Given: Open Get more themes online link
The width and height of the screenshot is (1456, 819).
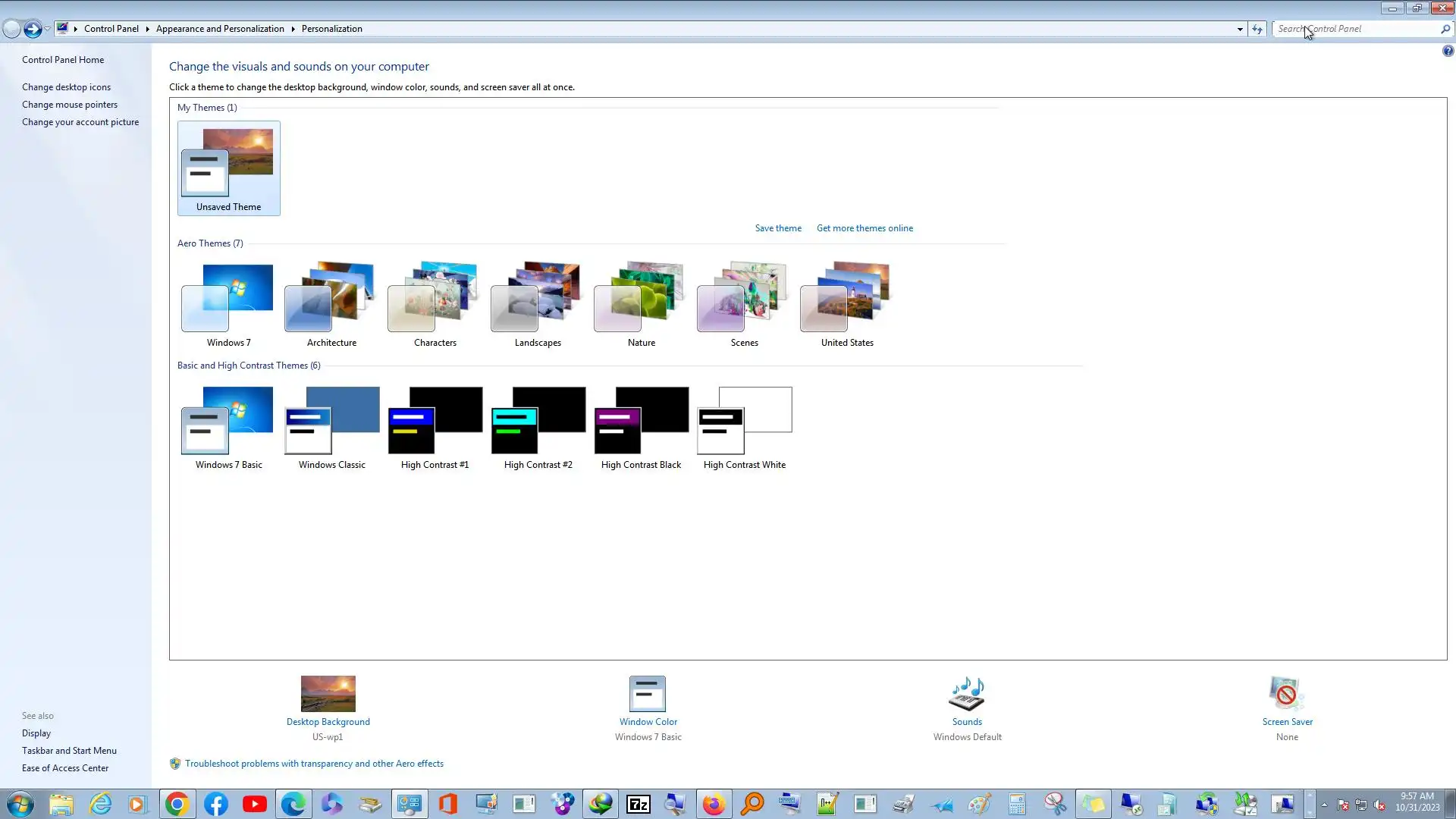Looking at the screenshot, I should 864,228.
